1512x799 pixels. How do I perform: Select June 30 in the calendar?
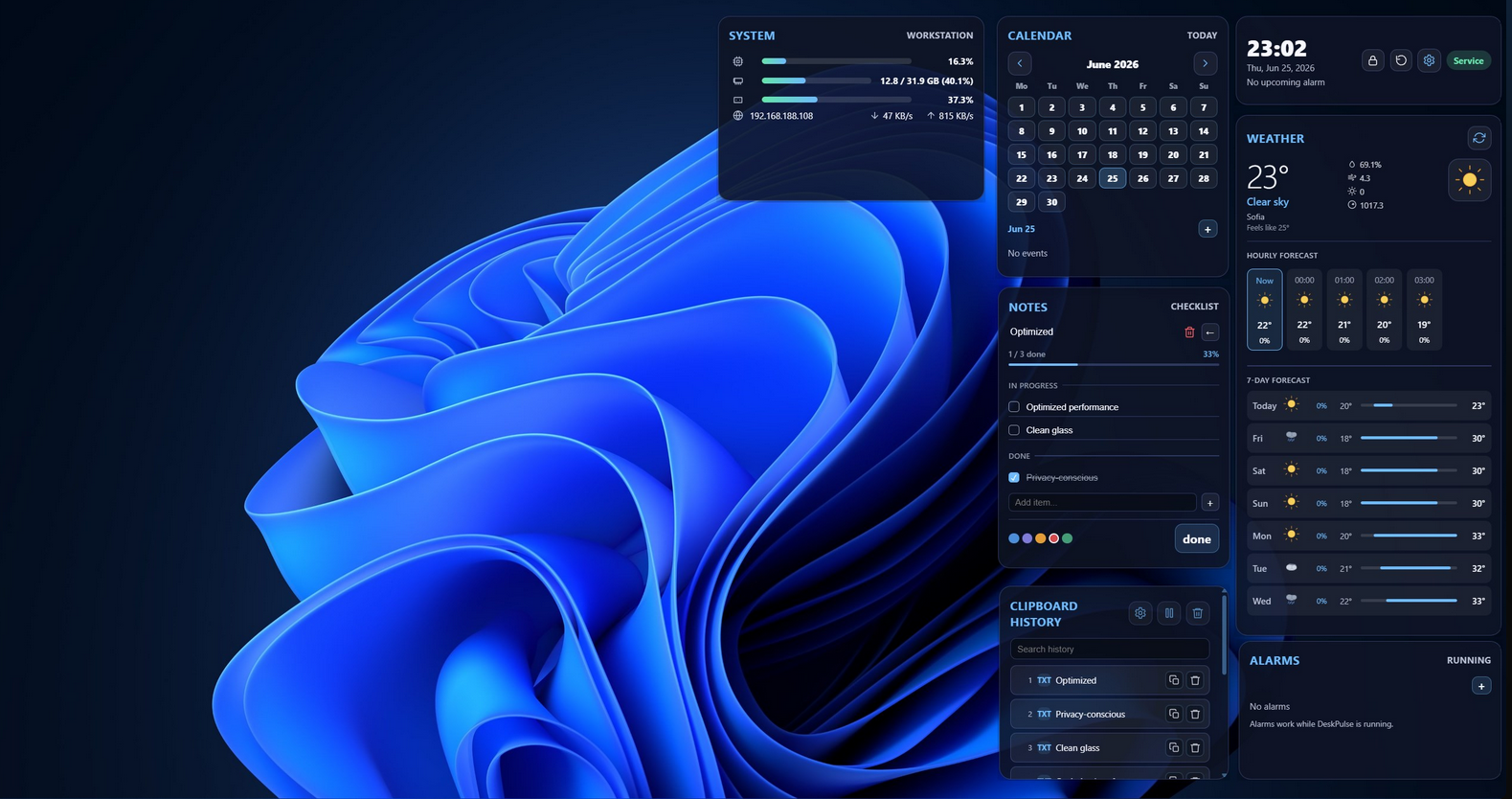(x=1051, y=202)
